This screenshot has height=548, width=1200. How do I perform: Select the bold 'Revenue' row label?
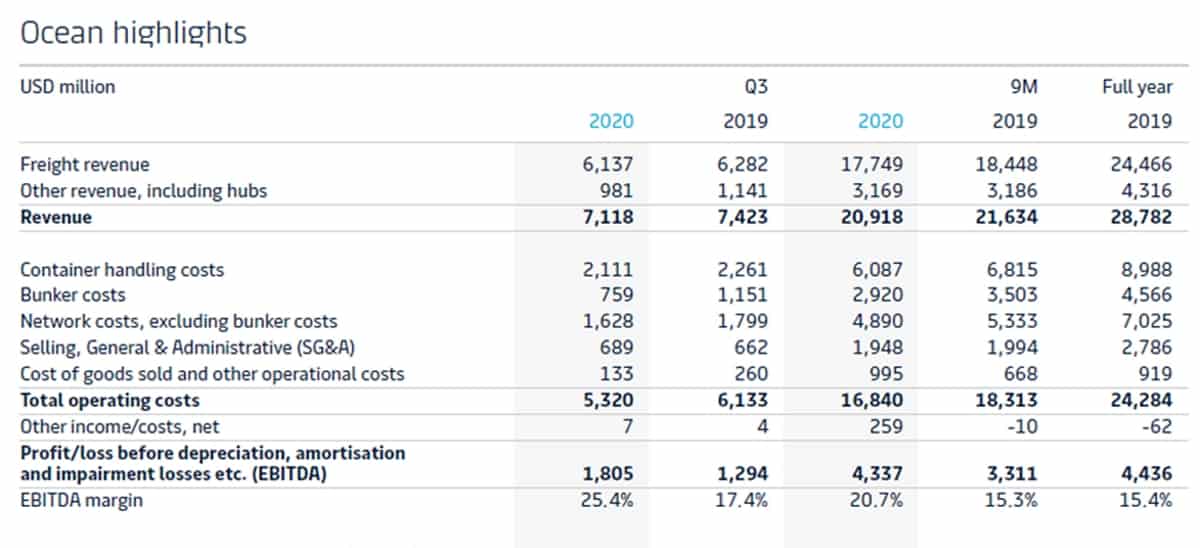click(56, 217)
